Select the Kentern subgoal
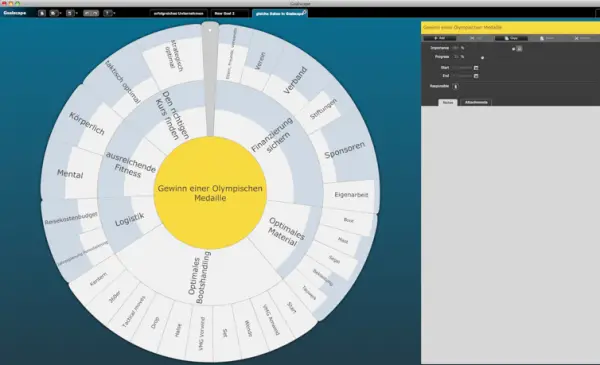The height and width of the screenshot is (365, 600). [x=98, y=279]
